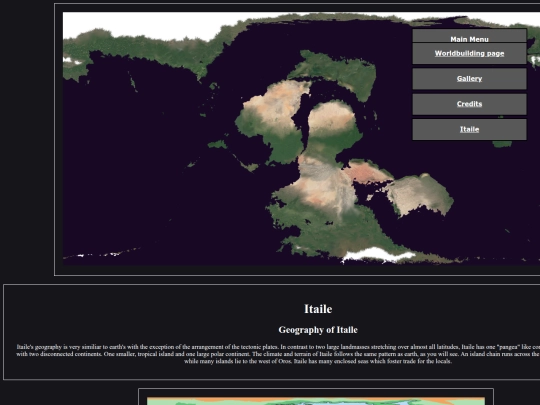
Task: Click the geography description paragraph
Action: [x=278, y=354]
